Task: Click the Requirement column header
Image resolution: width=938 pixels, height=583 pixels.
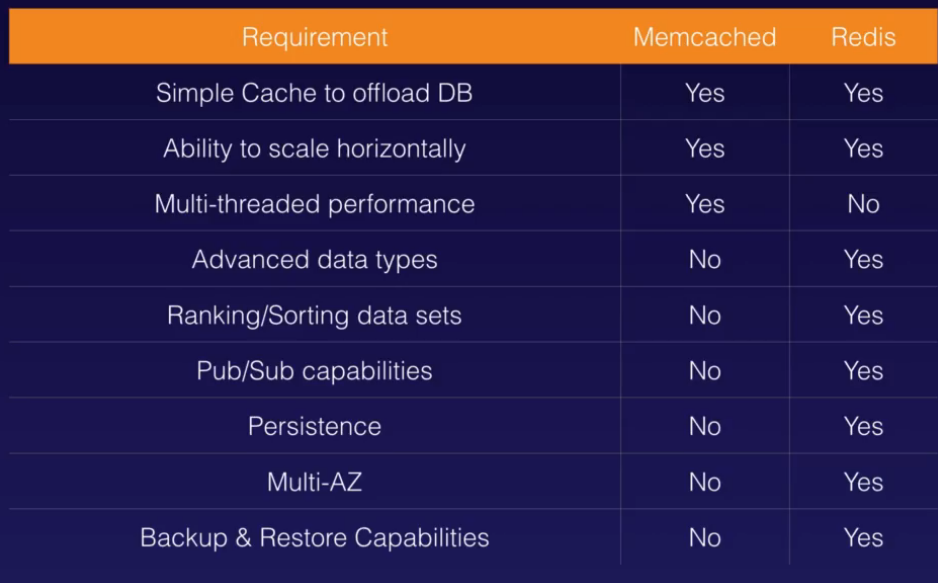Action: tap(314, 38)
